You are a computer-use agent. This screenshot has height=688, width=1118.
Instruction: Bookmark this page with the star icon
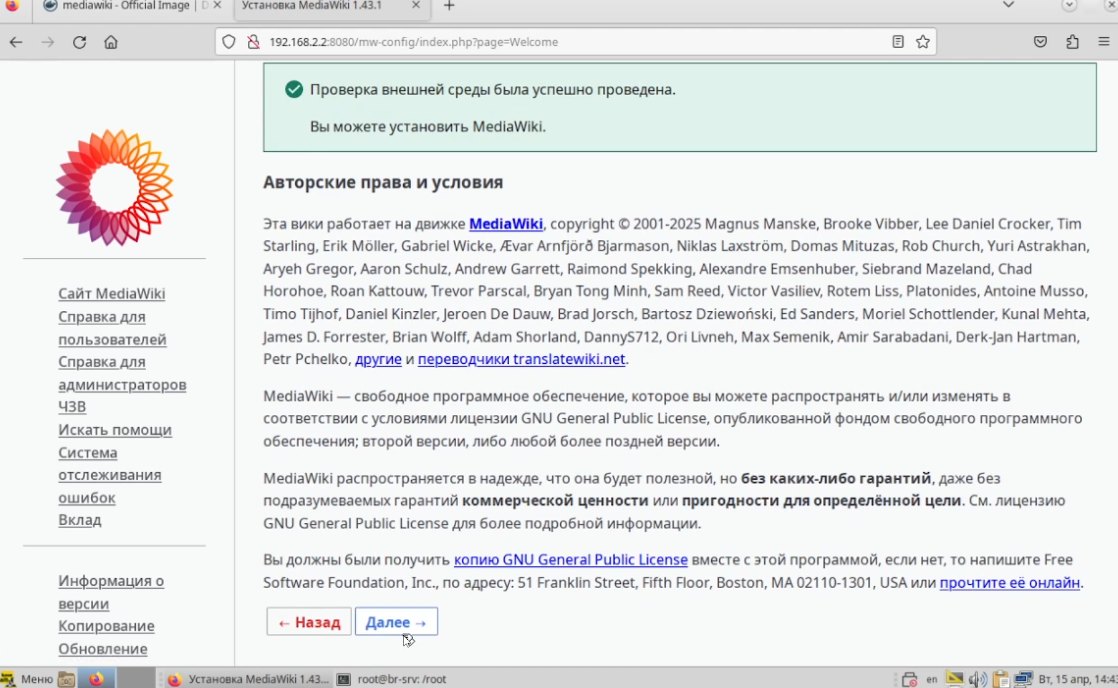coord(923,42)
